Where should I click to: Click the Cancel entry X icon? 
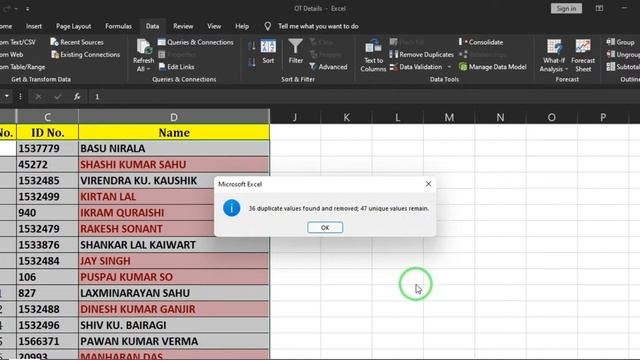pyautogui.click(x=38, y=97)
